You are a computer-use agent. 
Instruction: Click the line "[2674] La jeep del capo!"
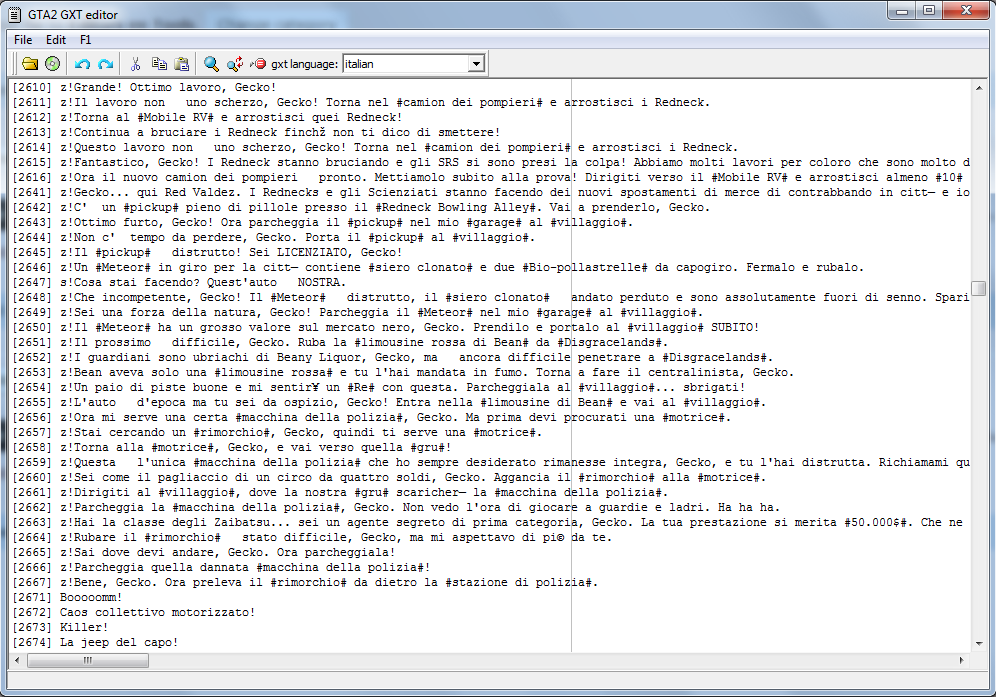click(x=95, y=642)
